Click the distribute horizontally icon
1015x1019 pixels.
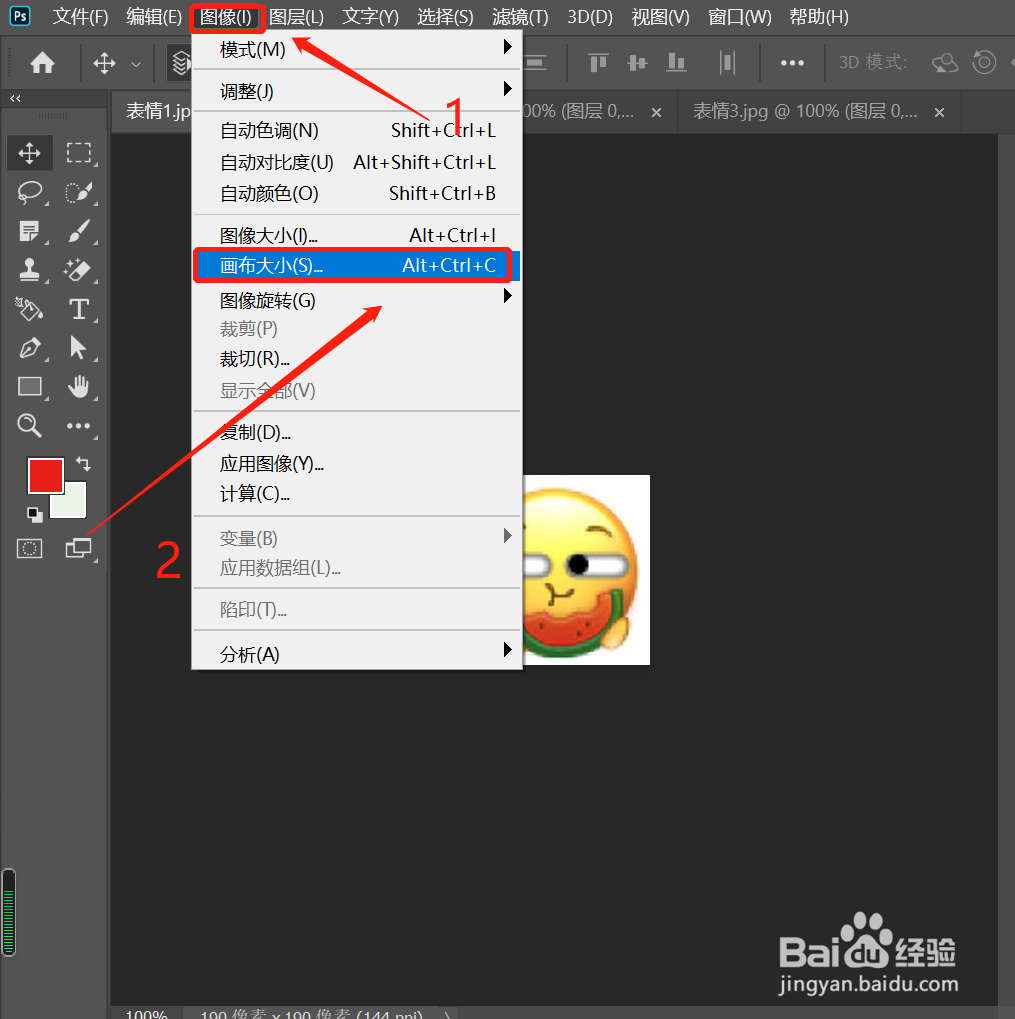click(x=727, y=63)
